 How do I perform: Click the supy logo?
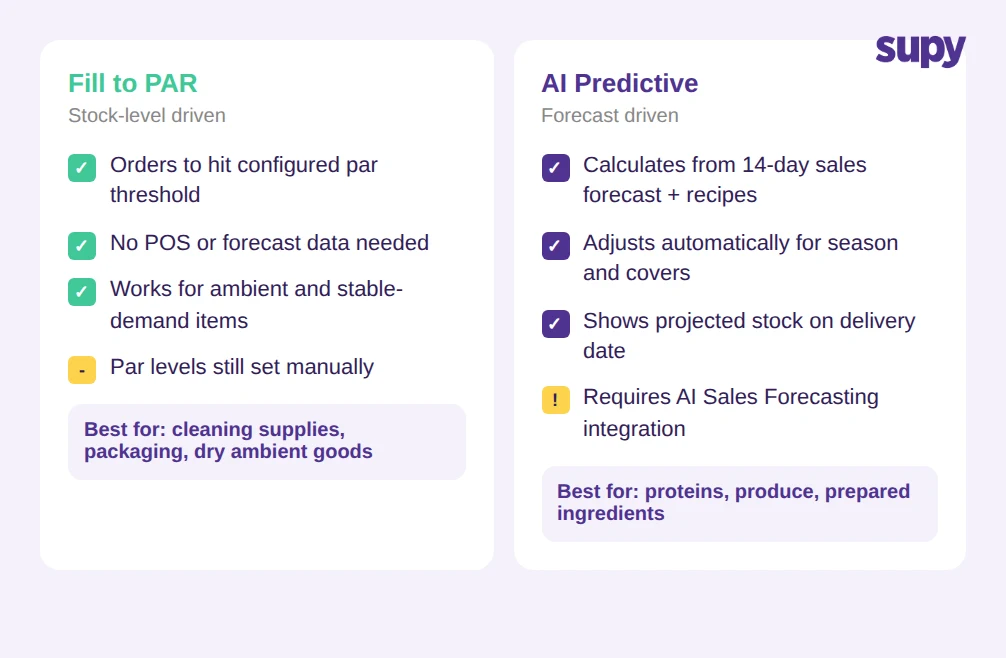click(921, 50)
